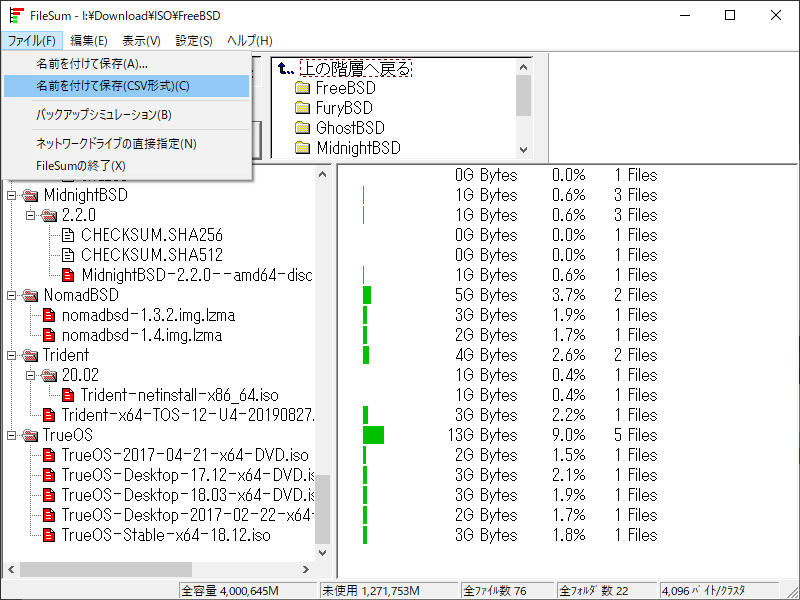This screenshot has width=800, height=600.
Task: Click the MidnightBSD folder icon in tree
Action: [x=31, y=195]
